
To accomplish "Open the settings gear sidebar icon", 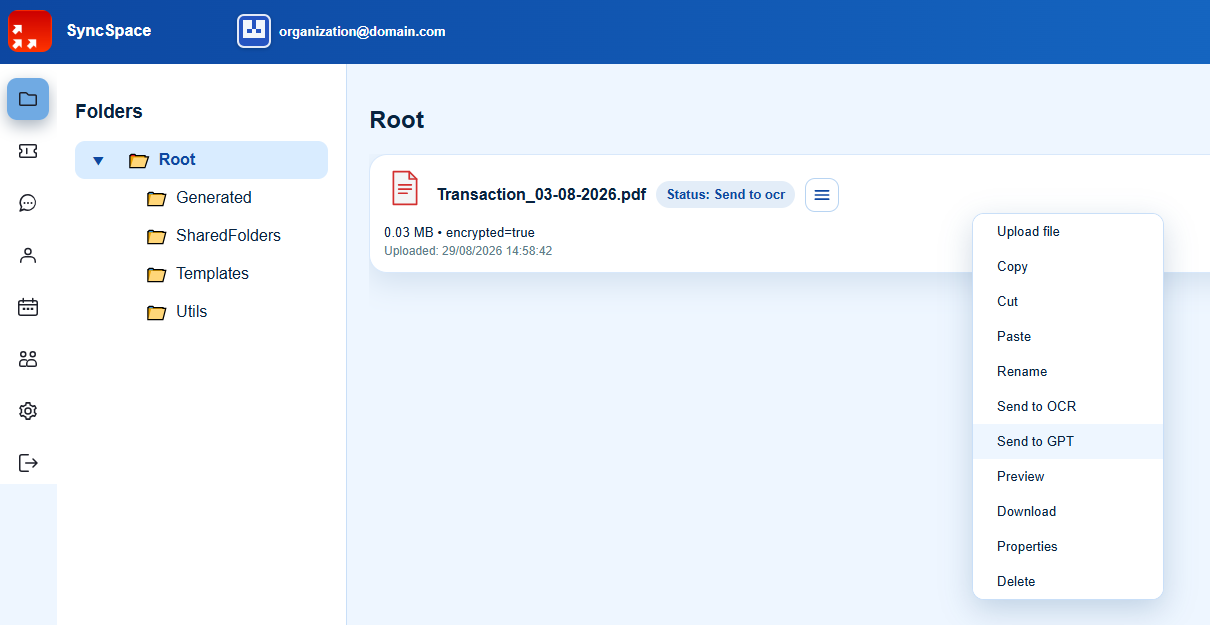I will (x=28, y=411).
